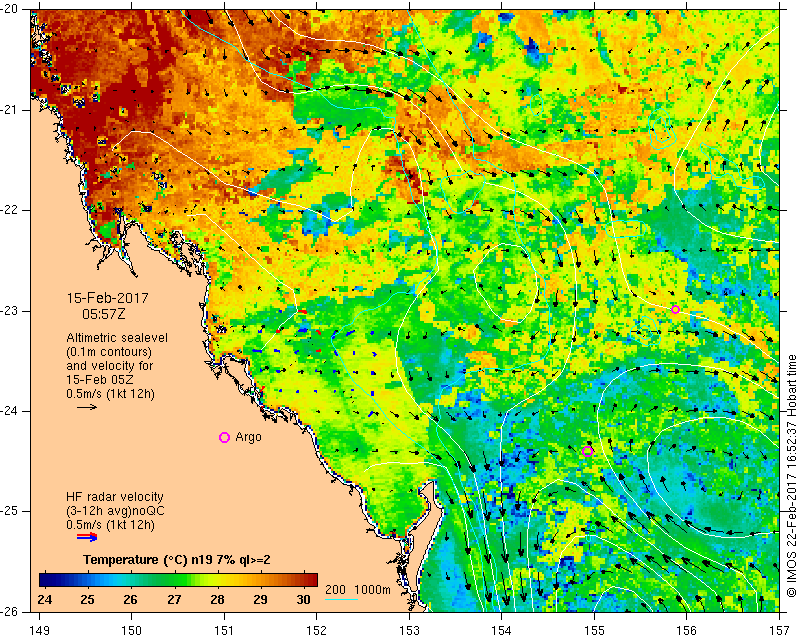Click the longitude axis label '154'
Image resolution: width=800 pixels, height=640 pixels.
(x=502, y=630)
